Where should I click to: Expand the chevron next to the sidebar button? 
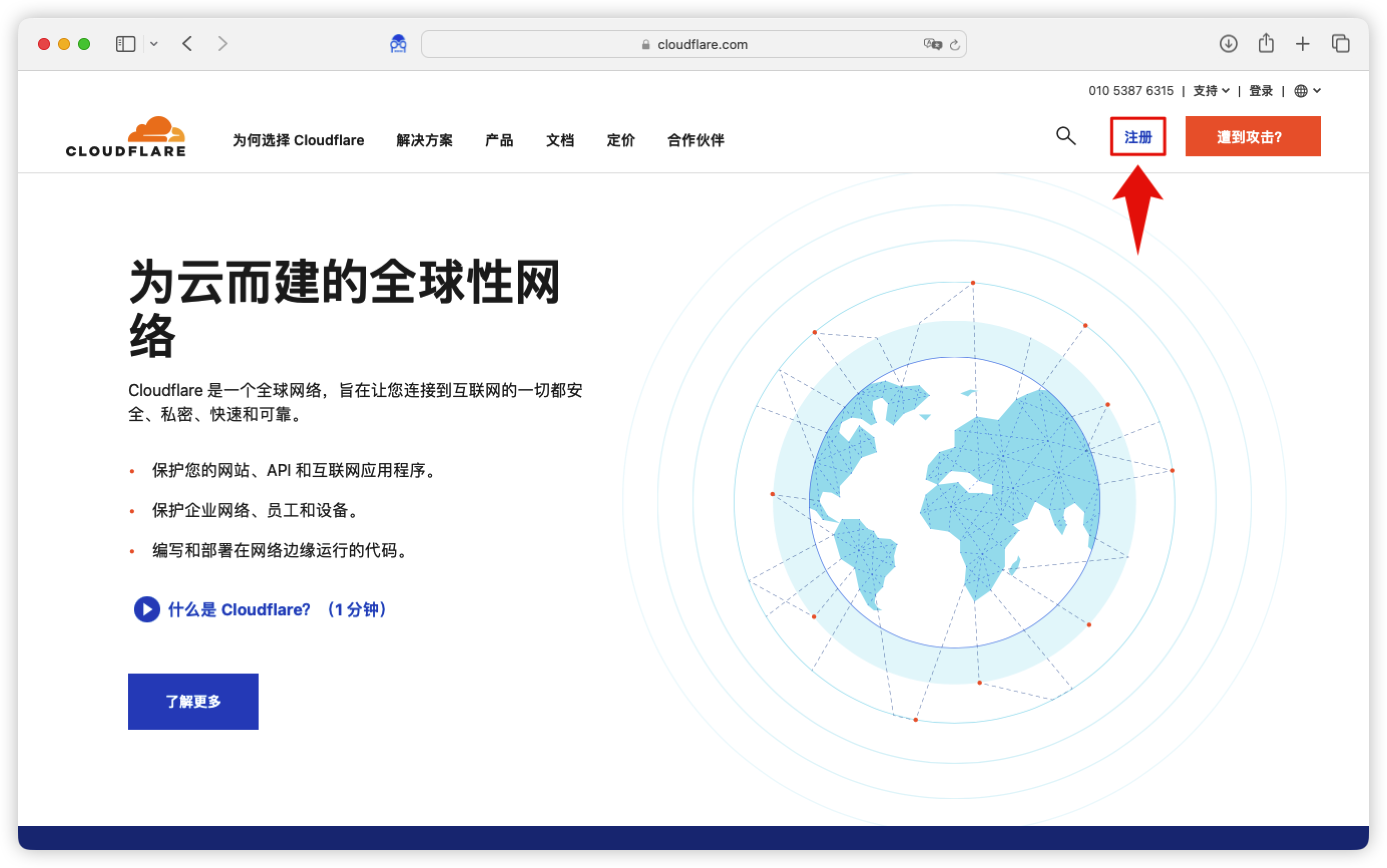click(x=154, y=44)
